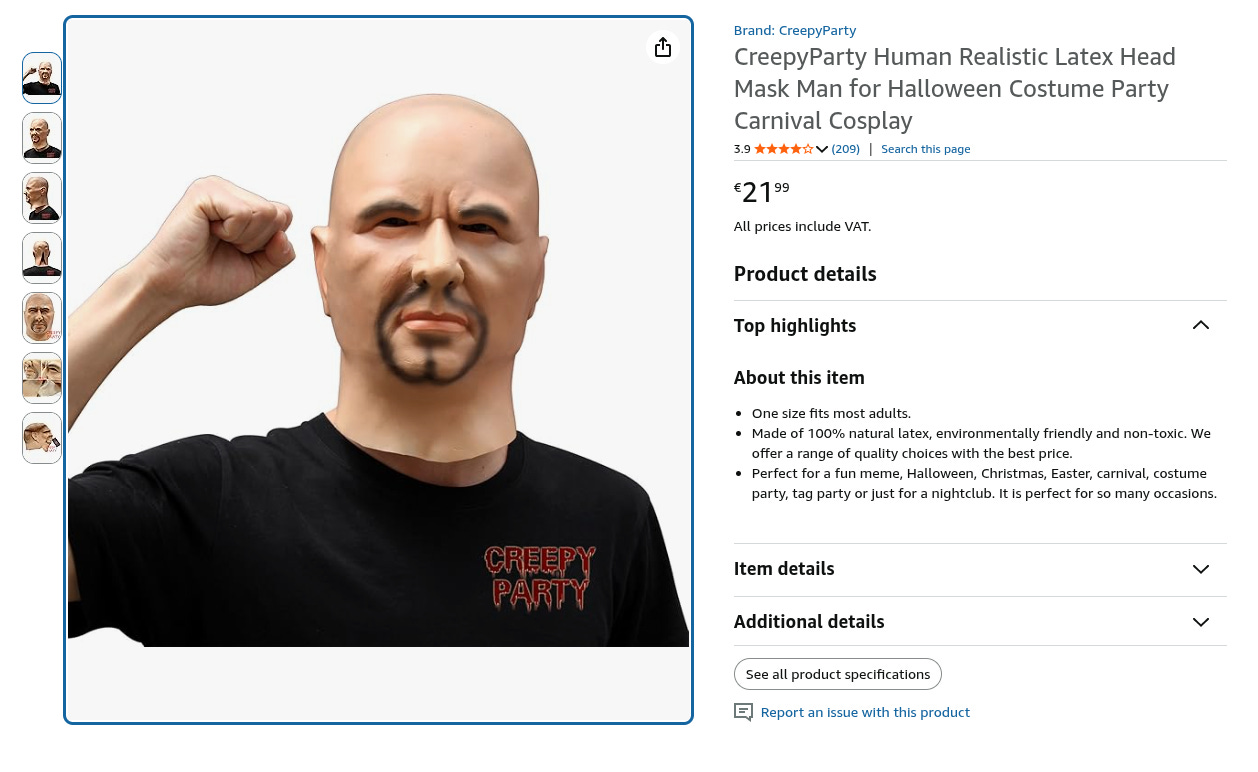Select the second thumbnail front view
Viewport: 1258px width, 772px height.
[42, 138]
